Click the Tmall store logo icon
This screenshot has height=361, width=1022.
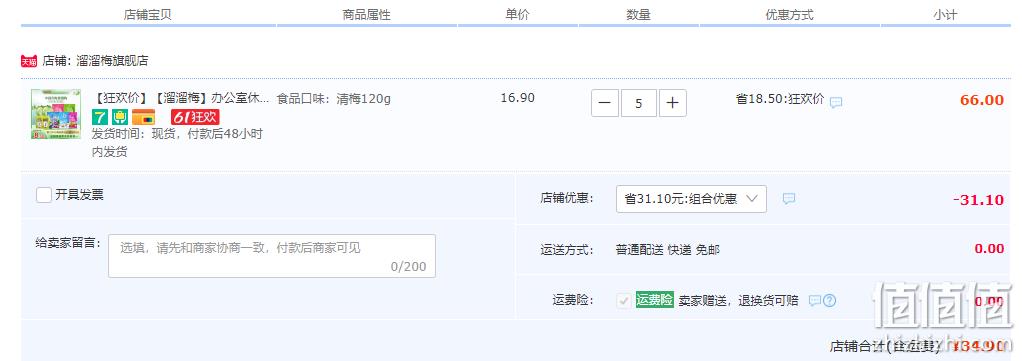coord(29,61)
